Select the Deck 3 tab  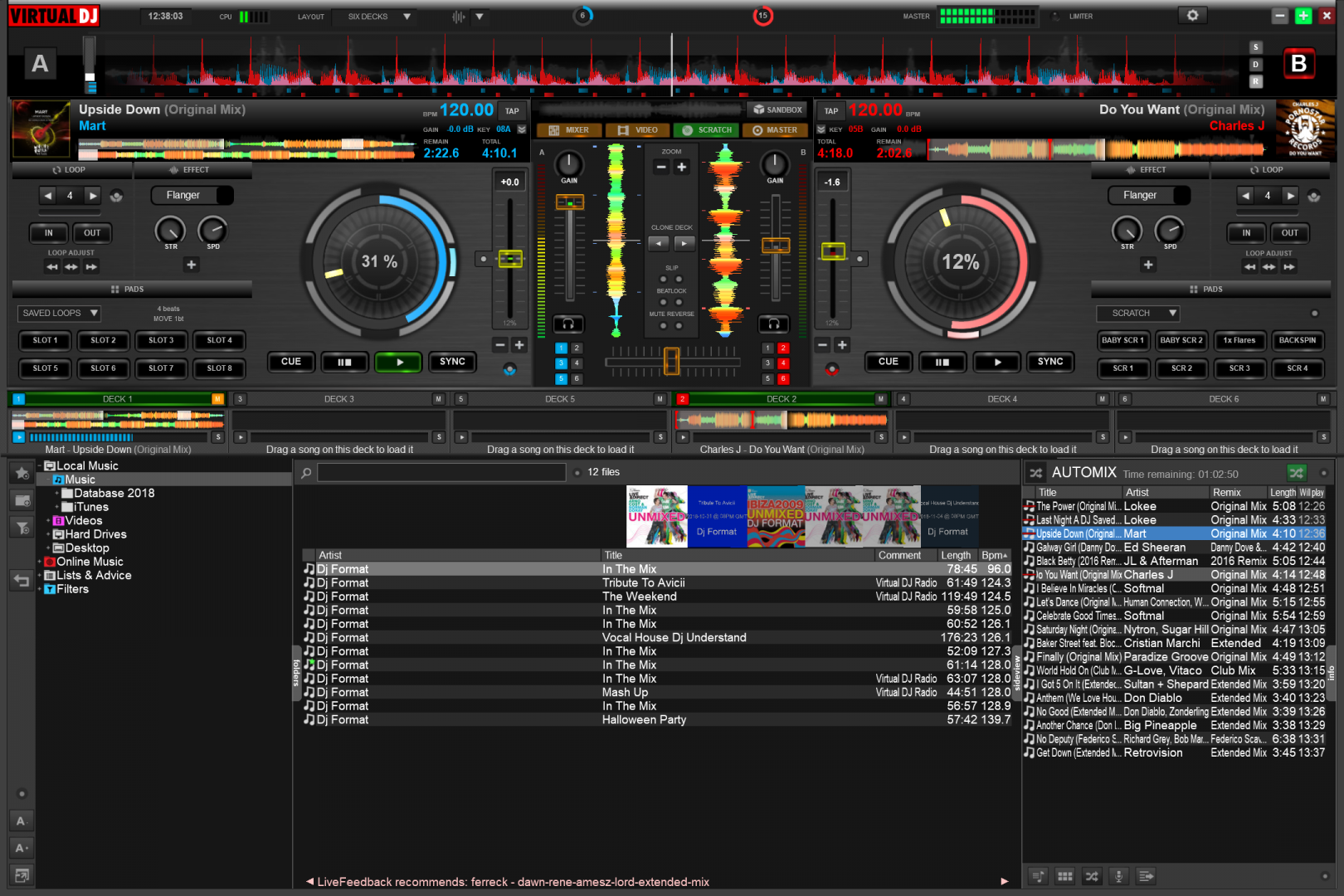click(x=339, y=399)
